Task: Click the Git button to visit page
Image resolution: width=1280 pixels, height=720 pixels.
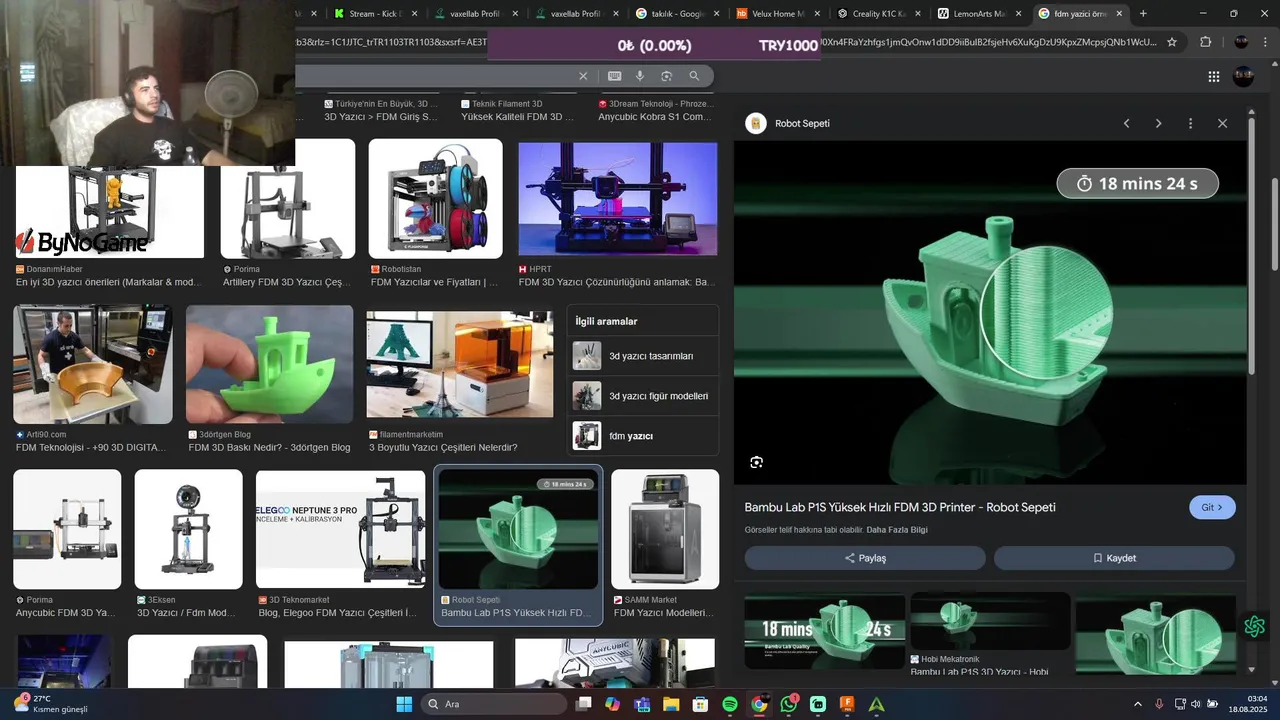Action: 1212,507
